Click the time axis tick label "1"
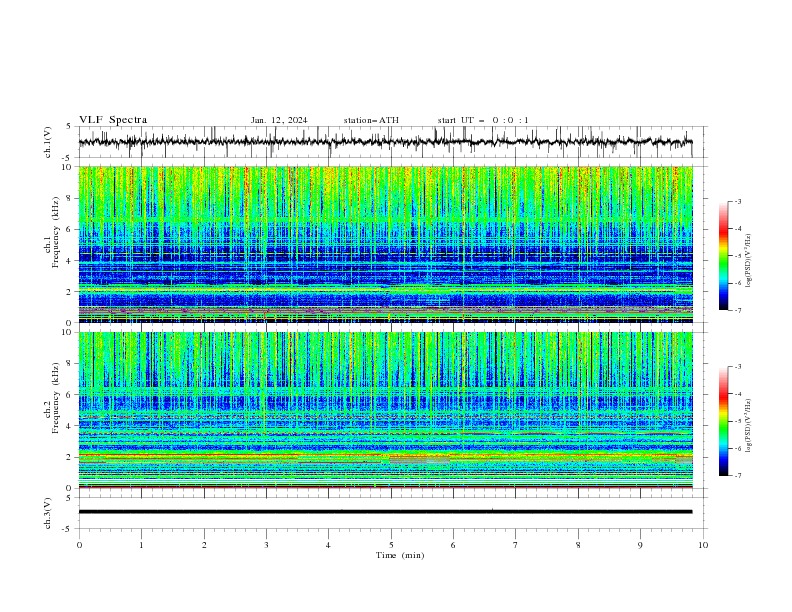This screenshot has height=612, width=792. pos(141,545)
